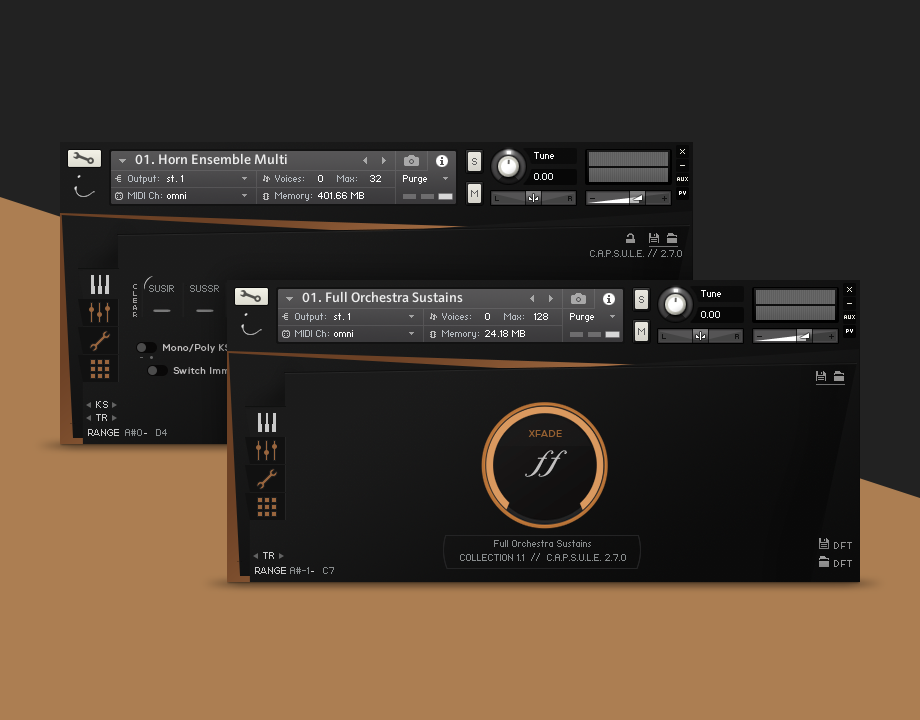
Task: Click the lock icon in Horn Ensemble panel
Action: point(630,238)
